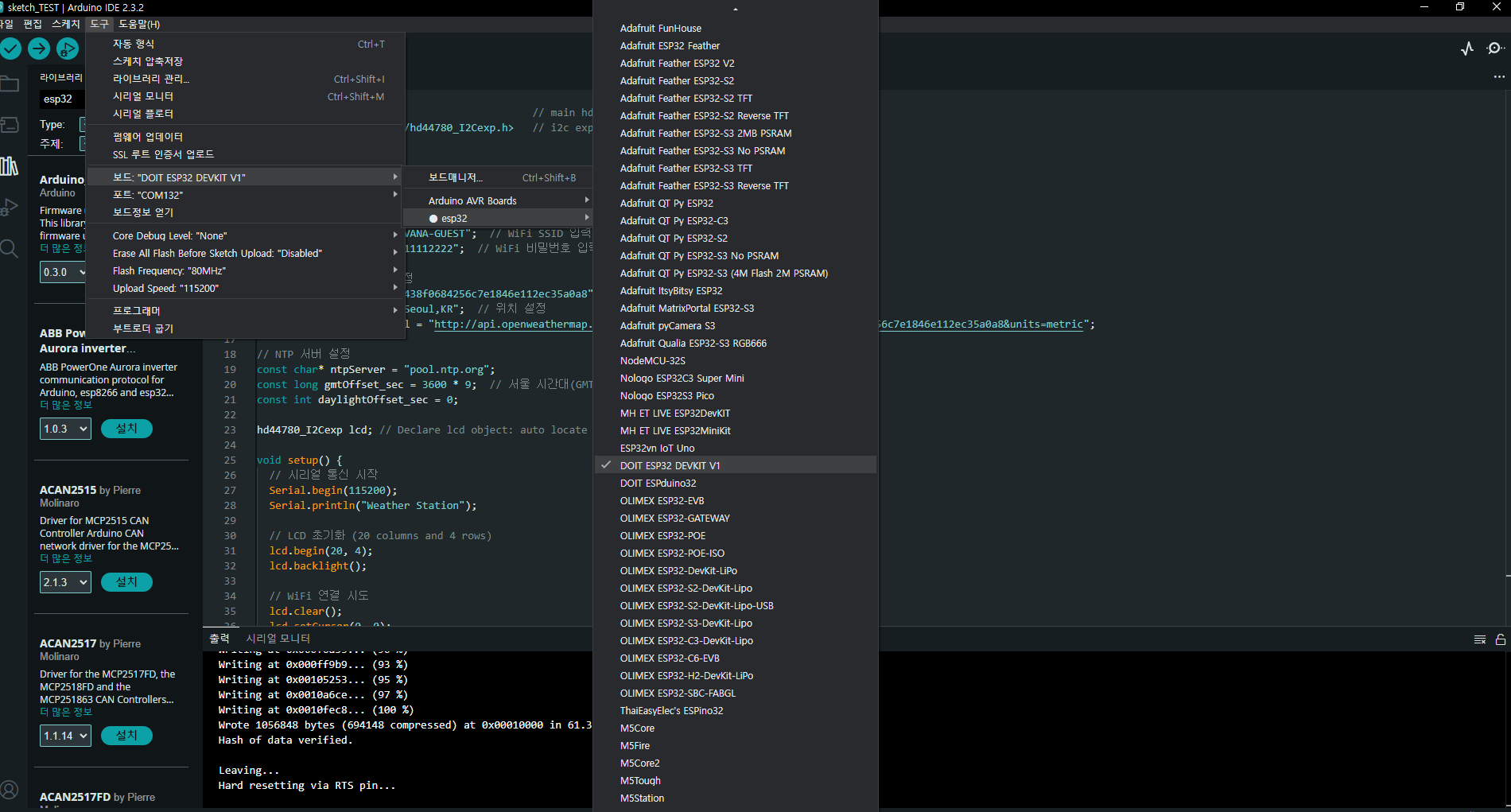The image size is (1511, 812).
Task: Select the NodeMCU-32S board
Action: [736, 361]
